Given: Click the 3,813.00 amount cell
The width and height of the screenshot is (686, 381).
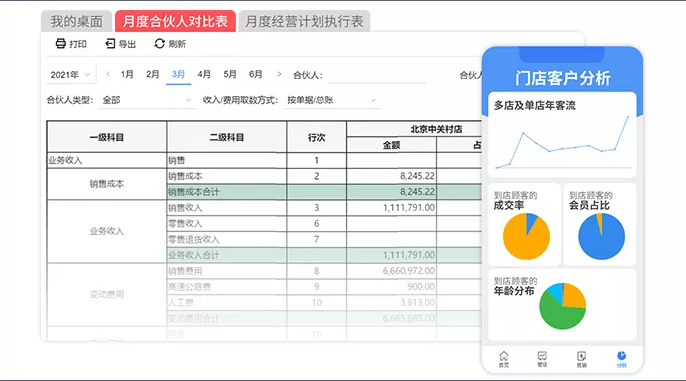Looking at the screenshot, I should click(x=392, y=303).
